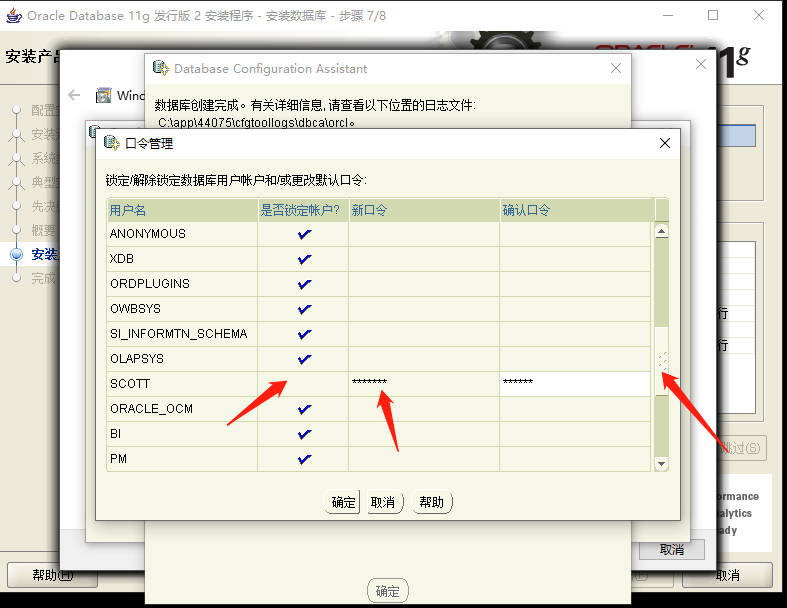The image size is (787, 608).
Task: Toggle lock checkmark for BI account
Action: point(304,434)
